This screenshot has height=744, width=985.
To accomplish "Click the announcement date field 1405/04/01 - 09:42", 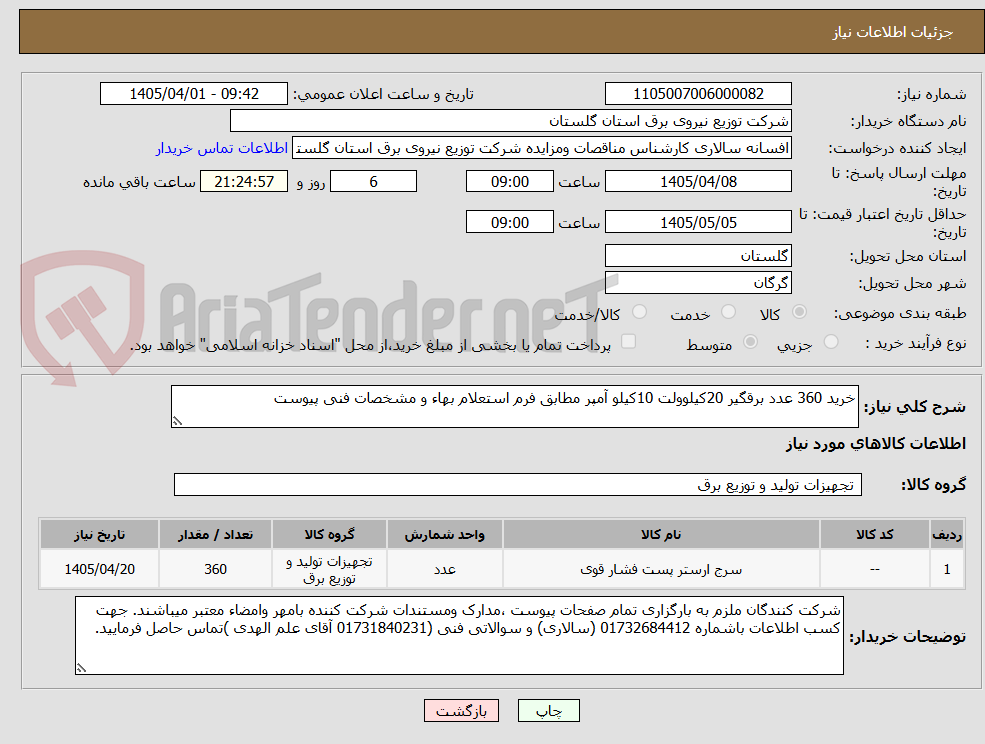I will (x=193, y=94).
